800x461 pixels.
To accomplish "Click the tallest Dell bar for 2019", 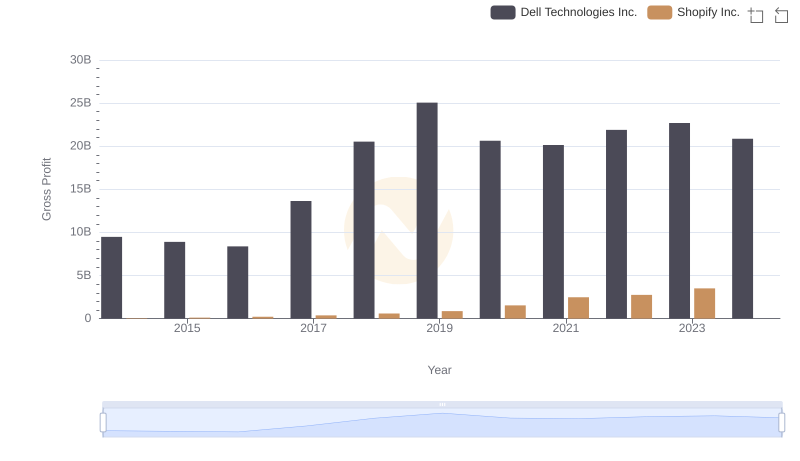I will click(x=427, y=211).
